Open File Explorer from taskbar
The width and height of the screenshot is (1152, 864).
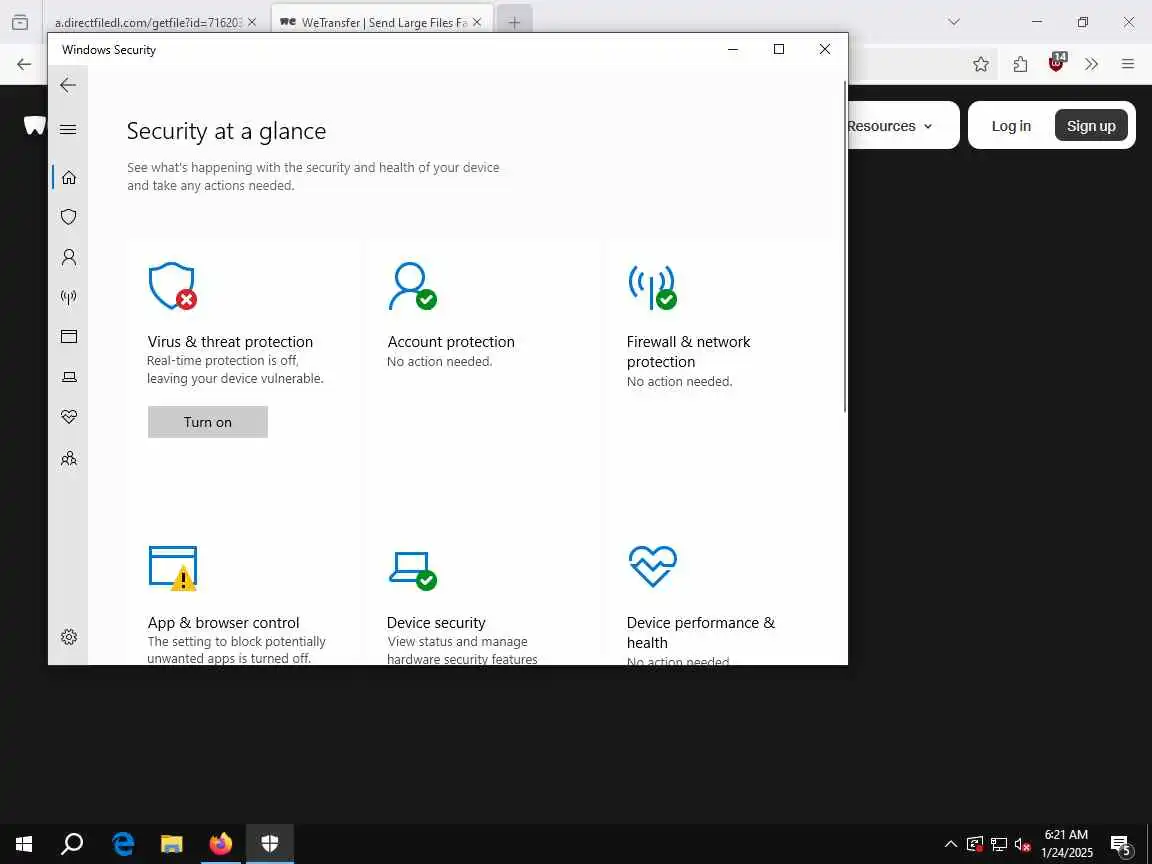point(171,843)
